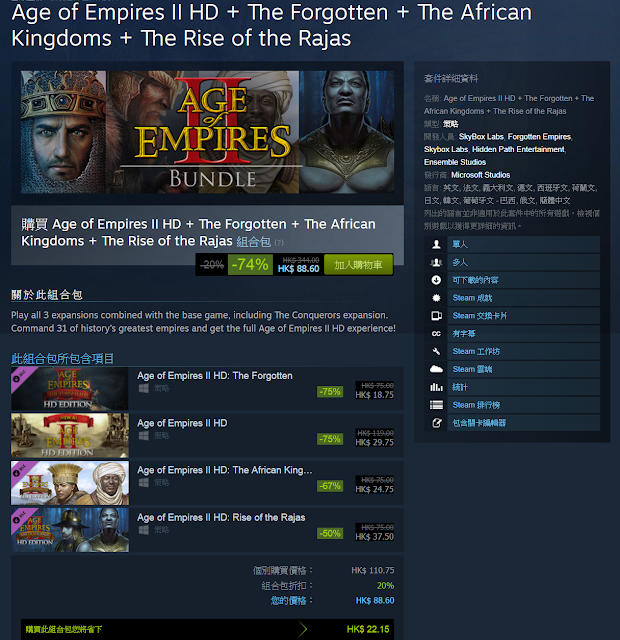Click the stats bar chart icon
620x640 pixels.
click(x=436, y=387)
